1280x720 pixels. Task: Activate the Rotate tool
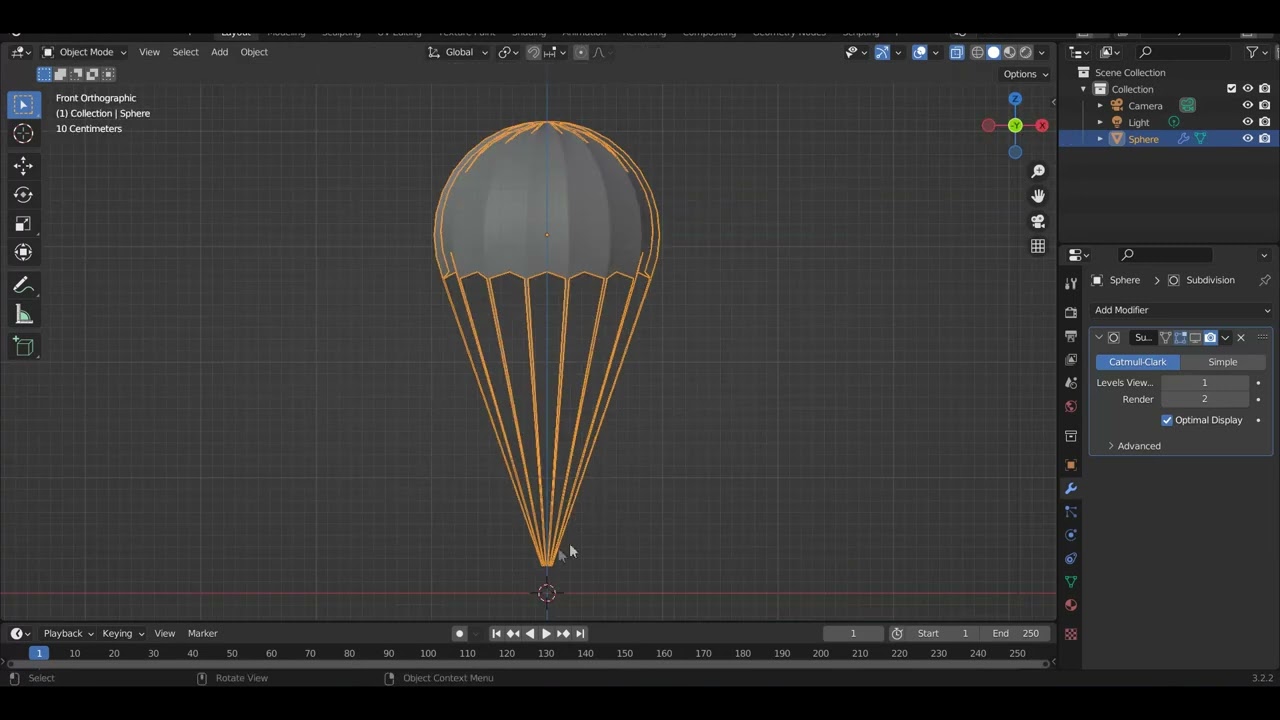click(23, 195)
